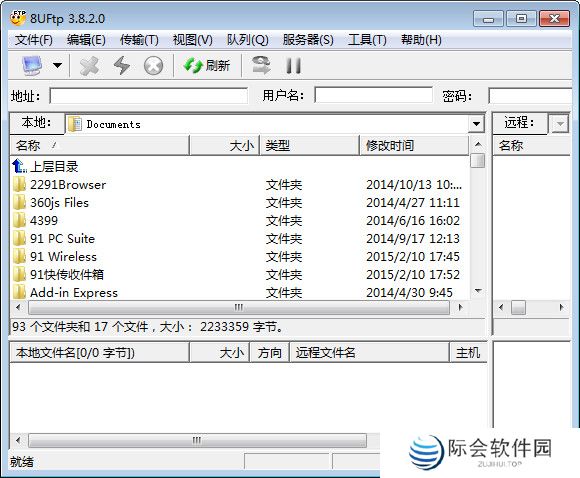Click the disconnect X toolbar icon
The width and height of the screenshot is (580, 478).
90,66
